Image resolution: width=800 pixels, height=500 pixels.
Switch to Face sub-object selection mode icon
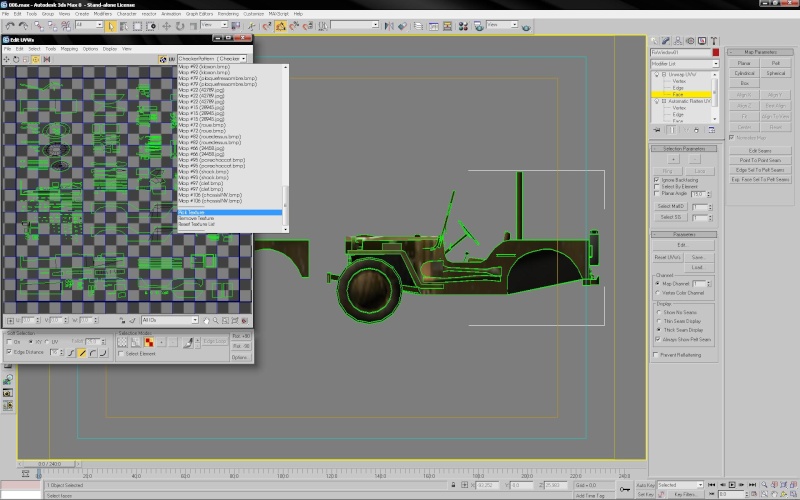[x=148, y=342]
